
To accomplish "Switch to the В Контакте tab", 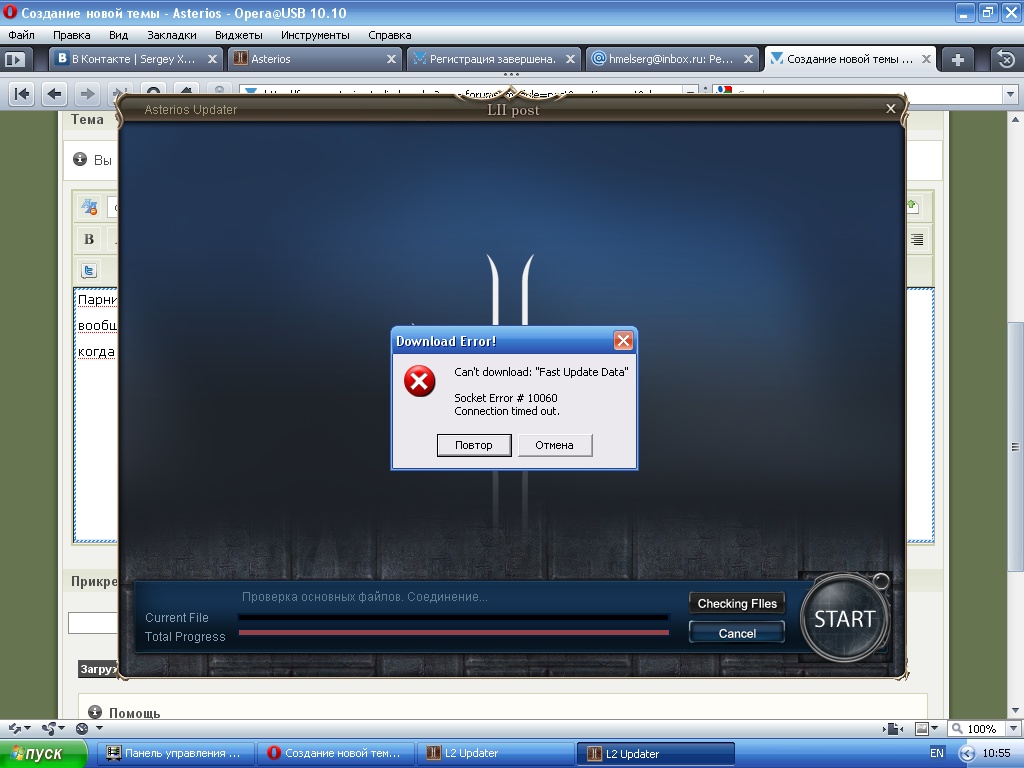I will (136, 59).
